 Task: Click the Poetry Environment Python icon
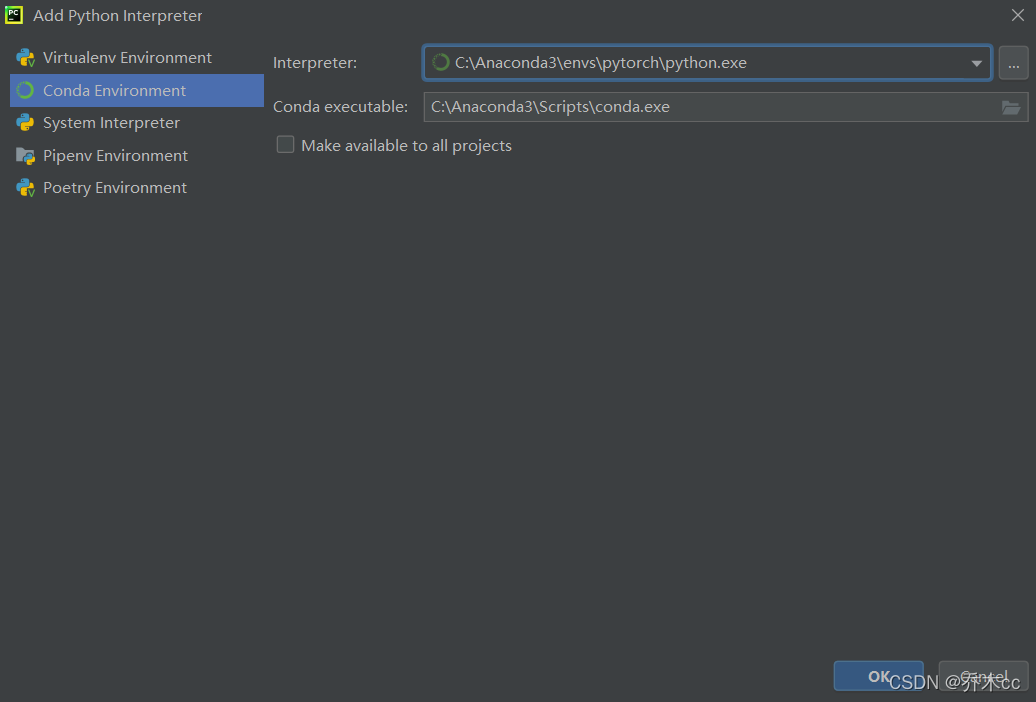pyautogui.click(x=26, y=188)
